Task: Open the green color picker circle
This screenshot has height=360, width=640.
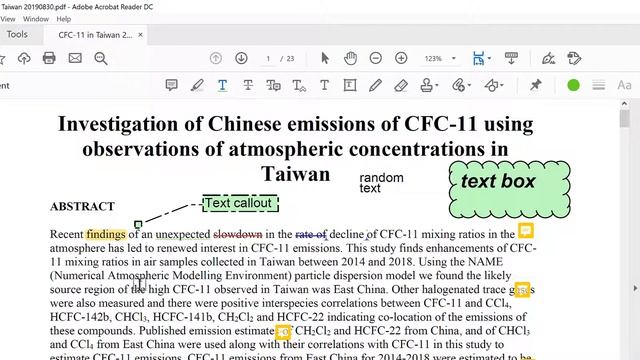Action: tap(573, 85)
